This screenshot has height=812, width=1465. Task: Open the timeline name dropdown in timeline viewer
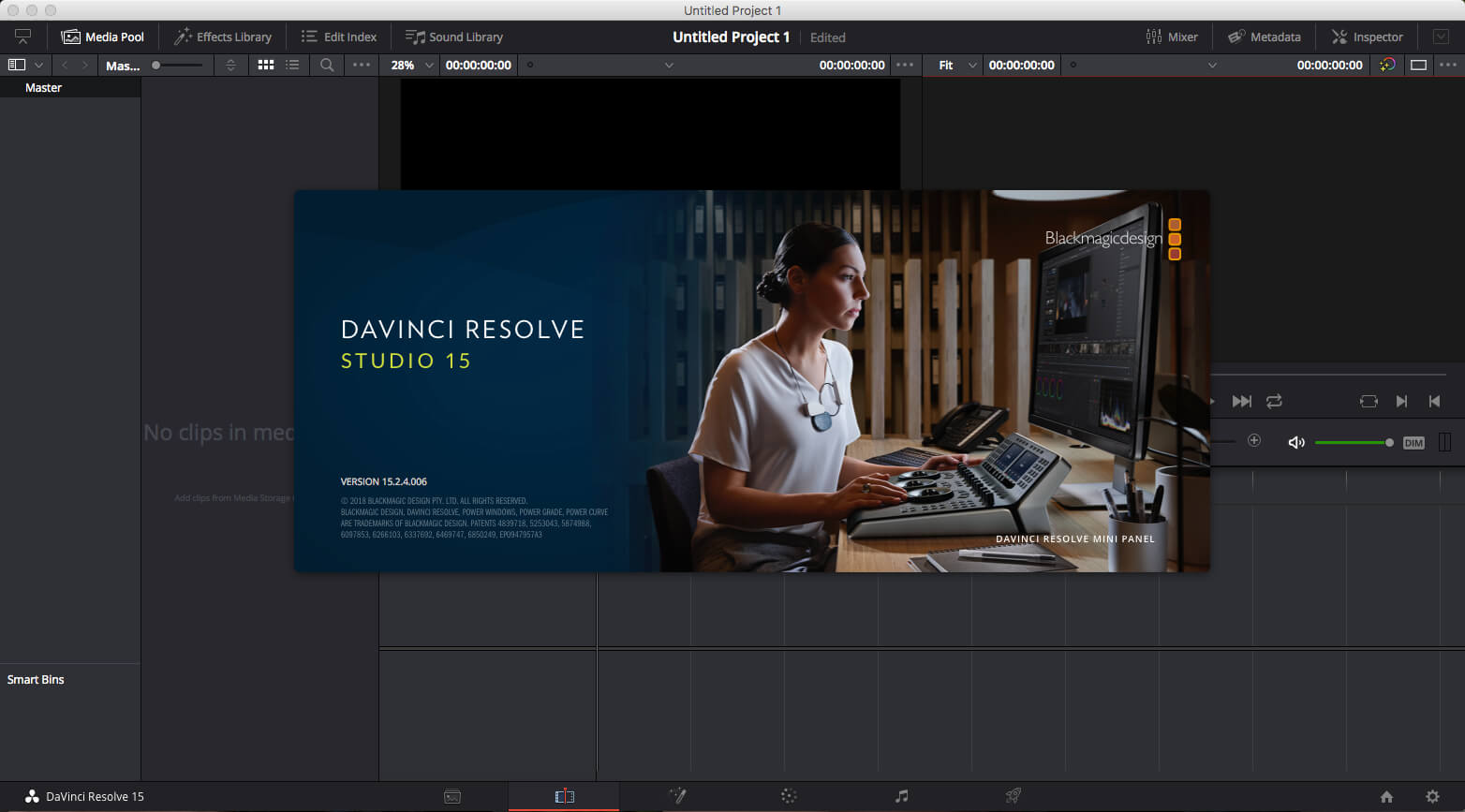point(1212,66)
